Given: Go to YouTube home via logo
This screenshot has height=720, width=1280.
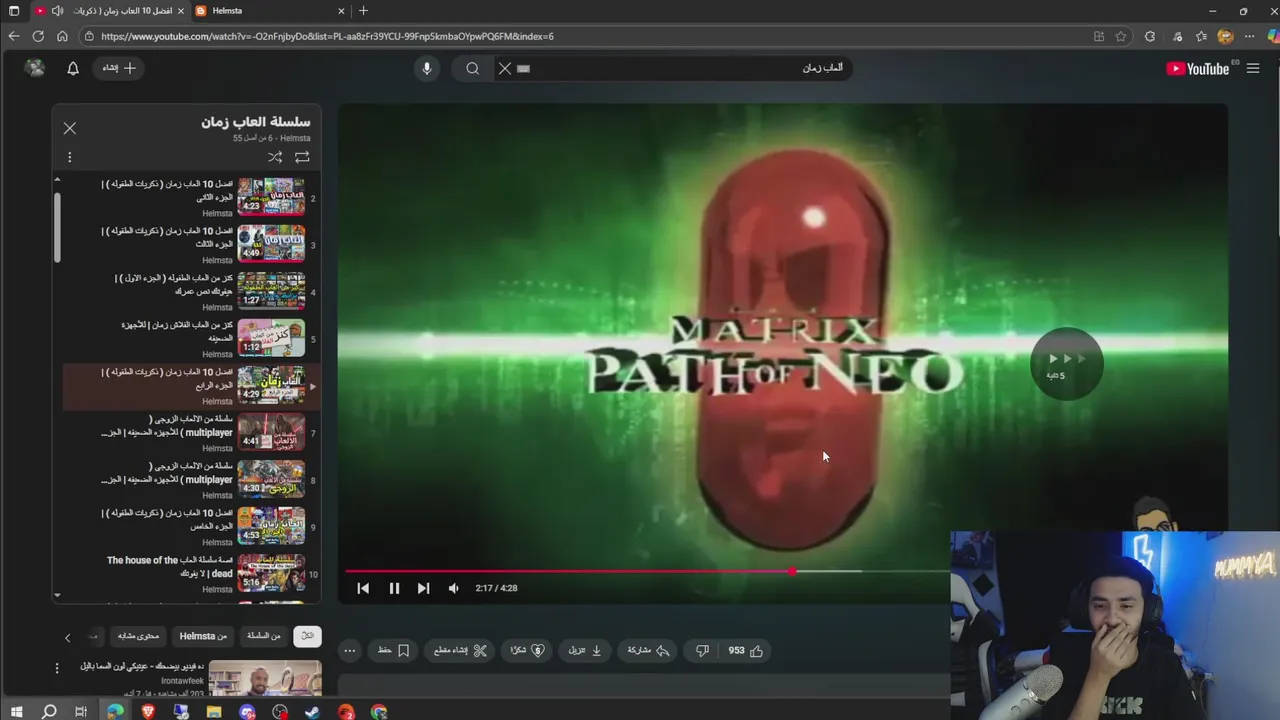Looking at the screenshot, I should 1198,68.
